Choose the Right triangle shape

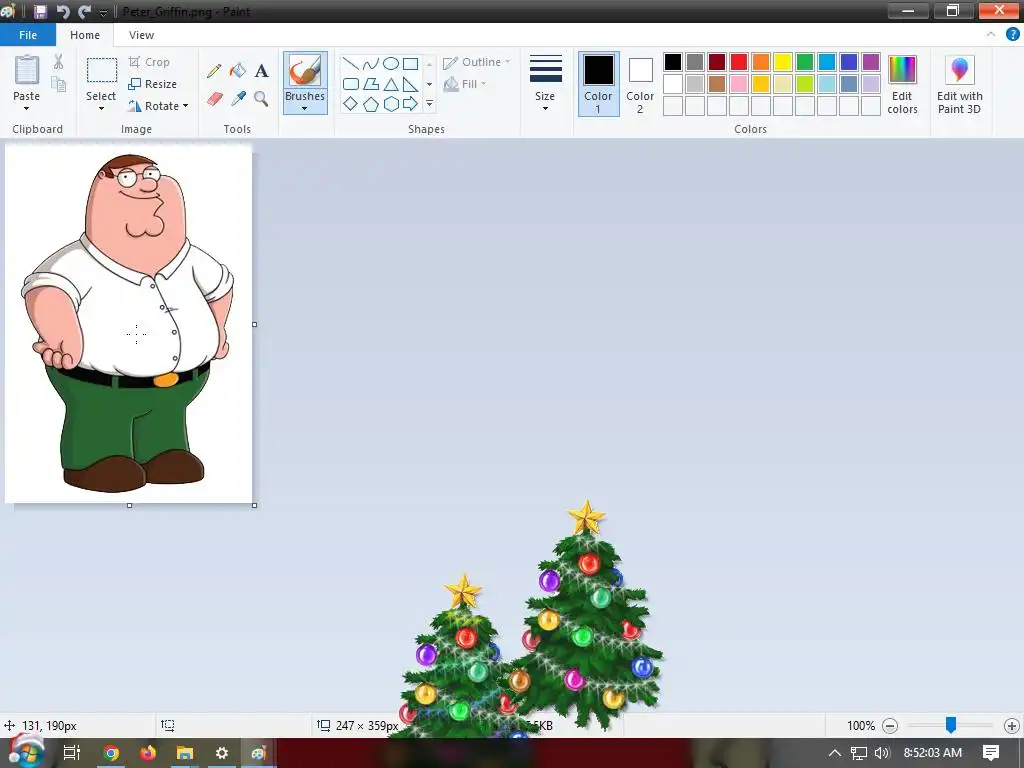coord(410,84)
